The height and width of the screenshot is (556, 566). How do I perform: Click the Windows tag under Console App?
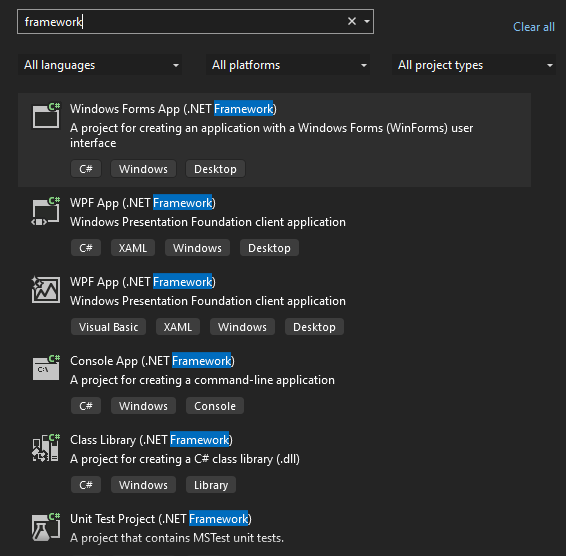(143, 406)
